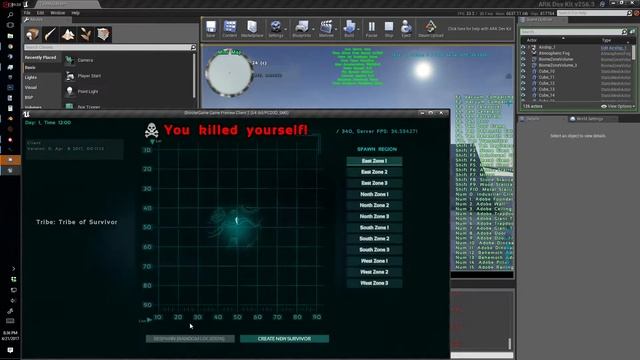The image size is (640, 360).
Task: Toggle visibility of Cube_11 actor
Action: (x=523, y=77)
